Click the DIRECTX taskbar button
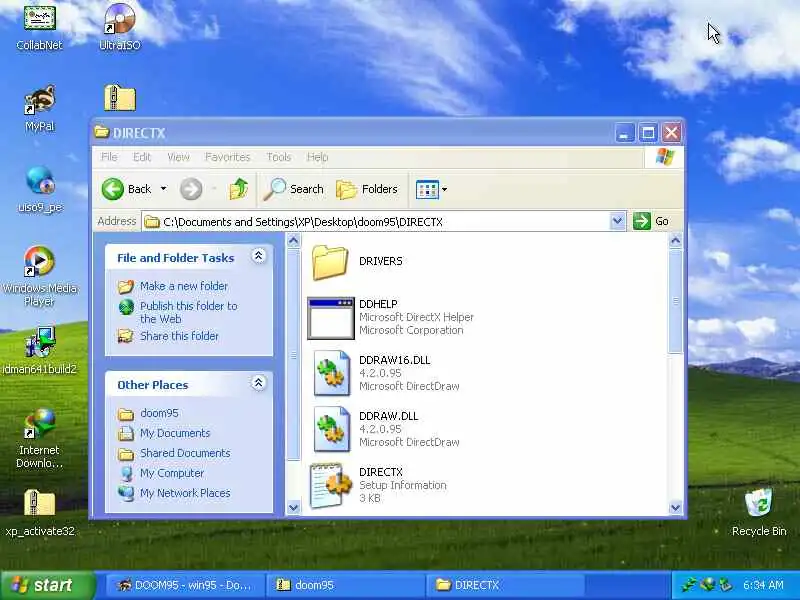This screenshot has height=600, width=800. point(506,585)
